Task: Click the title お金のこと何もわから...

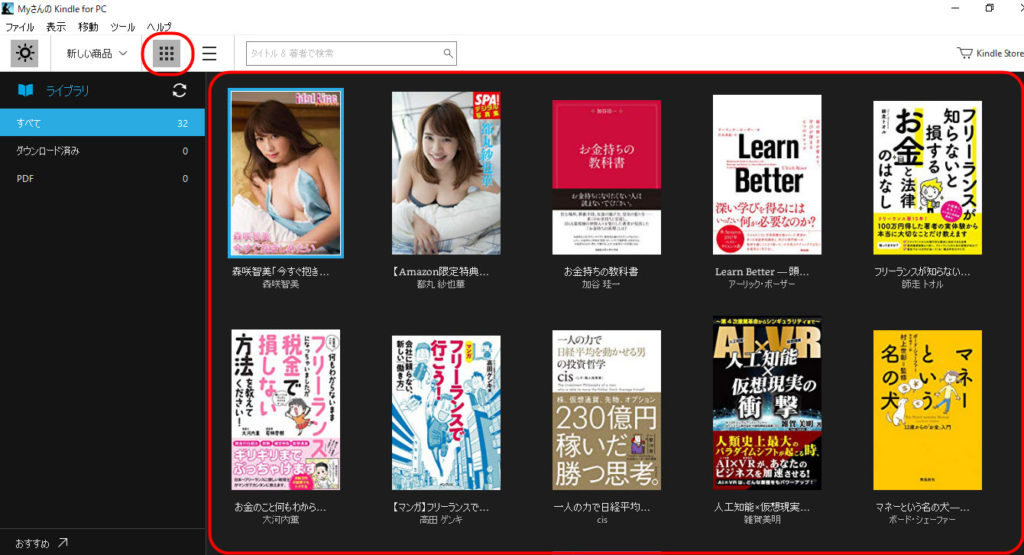Action: (x=280, y=507)
